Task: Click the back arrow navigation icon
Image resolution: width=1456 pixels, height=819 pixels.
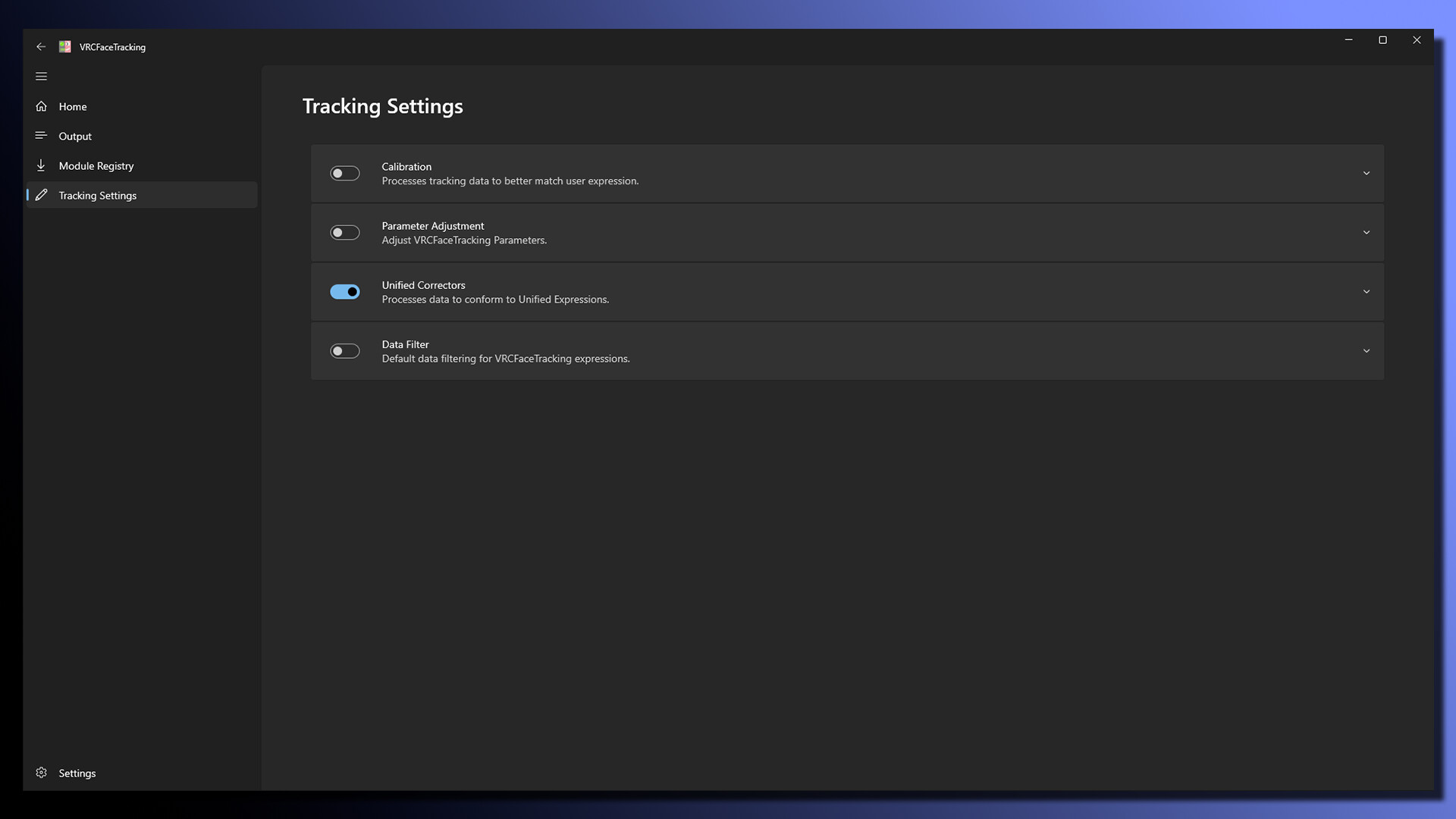Action: (x=42, y=46)
